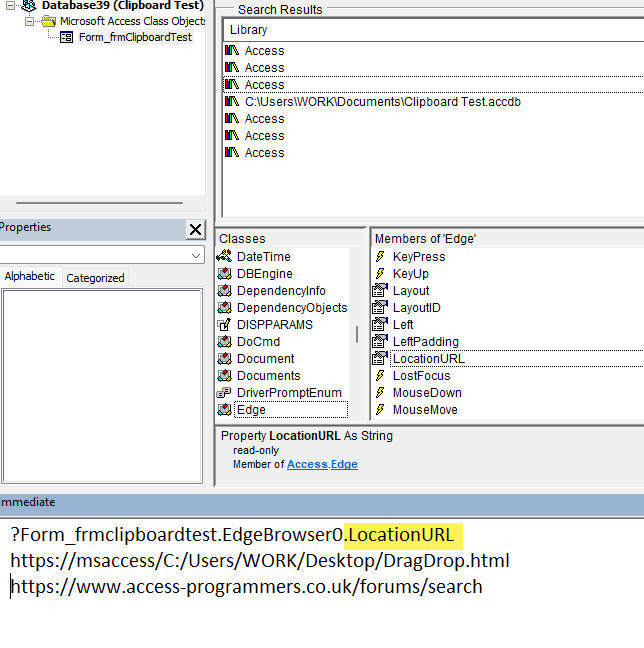The image size is (644, 648).
Task: Select the Database39 project icon
Action: point(28,5)
